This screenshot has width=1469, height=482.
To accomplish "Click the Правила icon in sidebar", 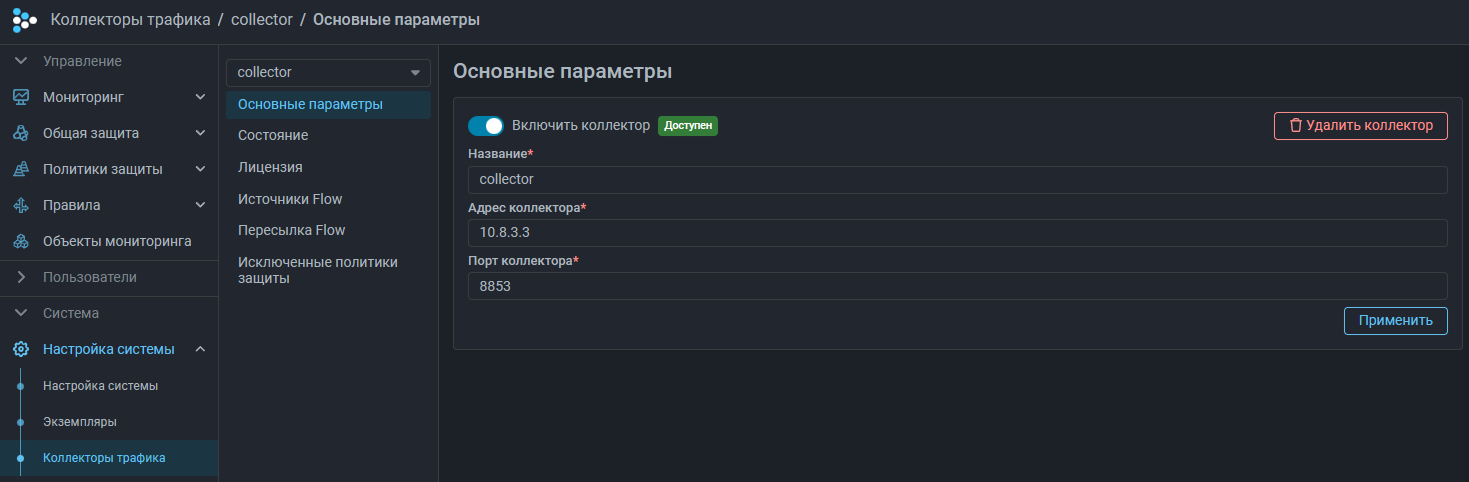I will pos(20,205).
